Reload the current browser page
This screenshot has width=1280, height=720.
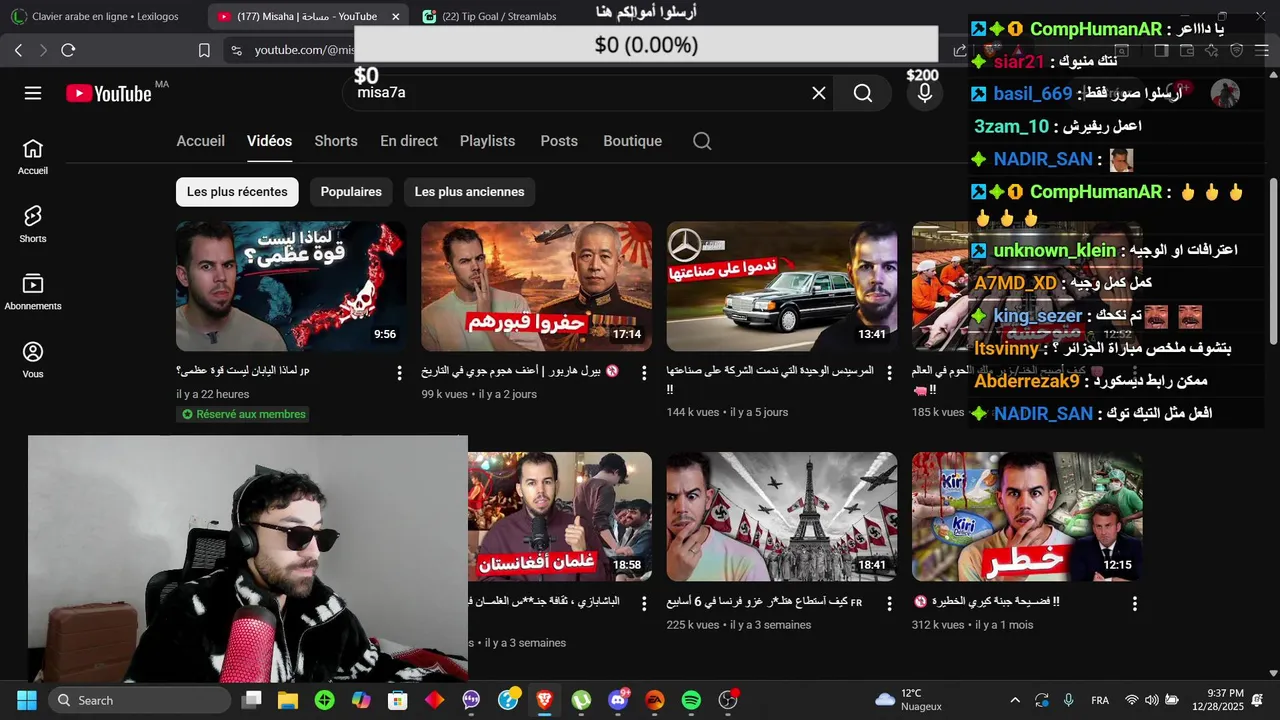click(x=68, y=50)
